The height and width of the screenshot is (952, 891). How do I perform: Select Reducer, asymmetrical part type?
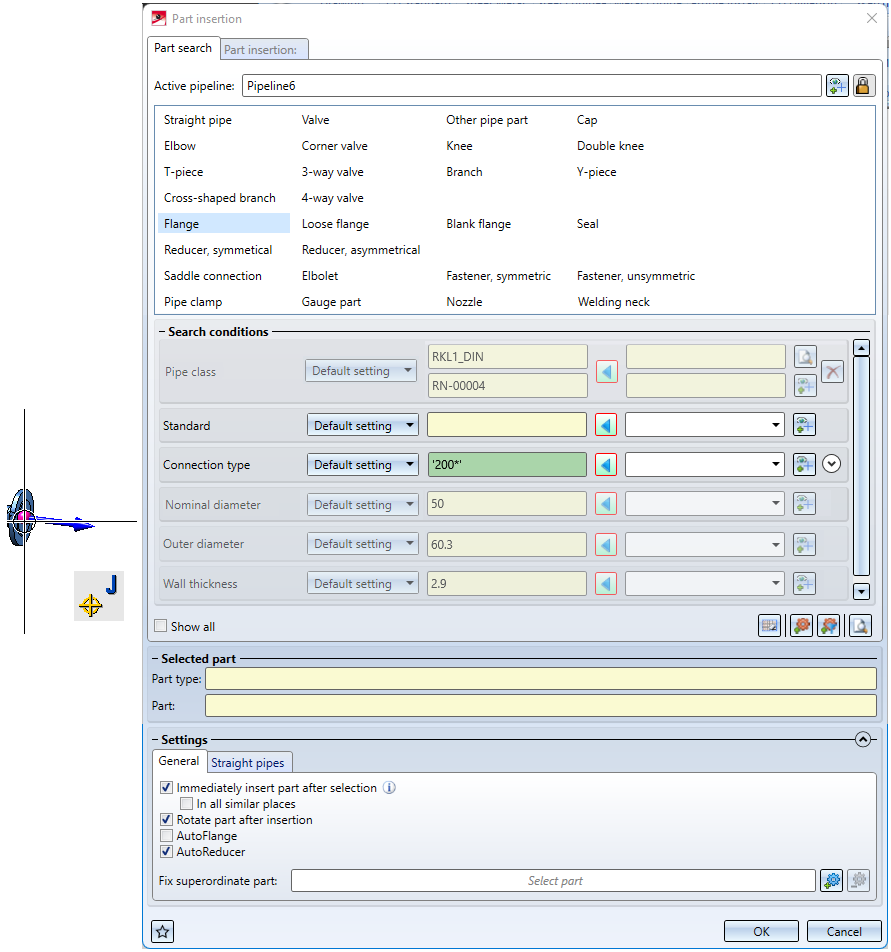pyautogui.click(x=361, y=250)
